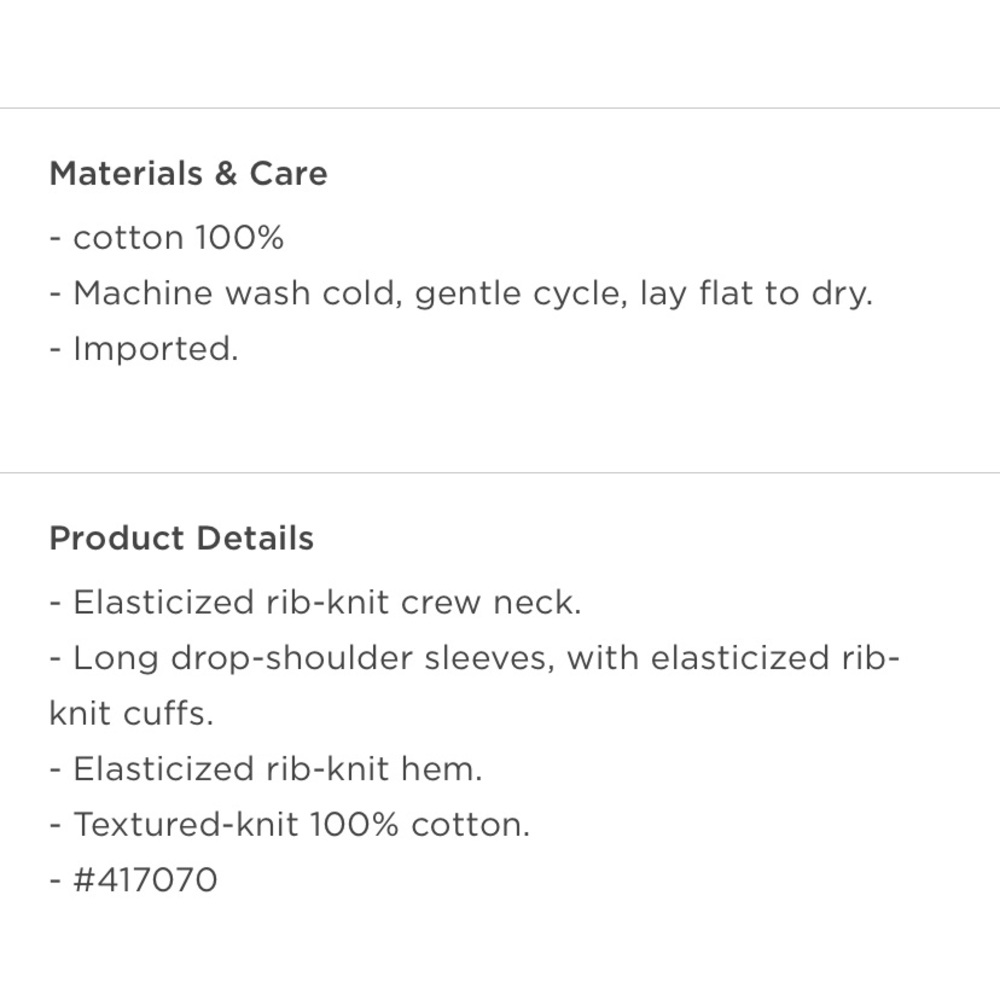Click the Long drop-shoulder sleeves line

point(474,658)
